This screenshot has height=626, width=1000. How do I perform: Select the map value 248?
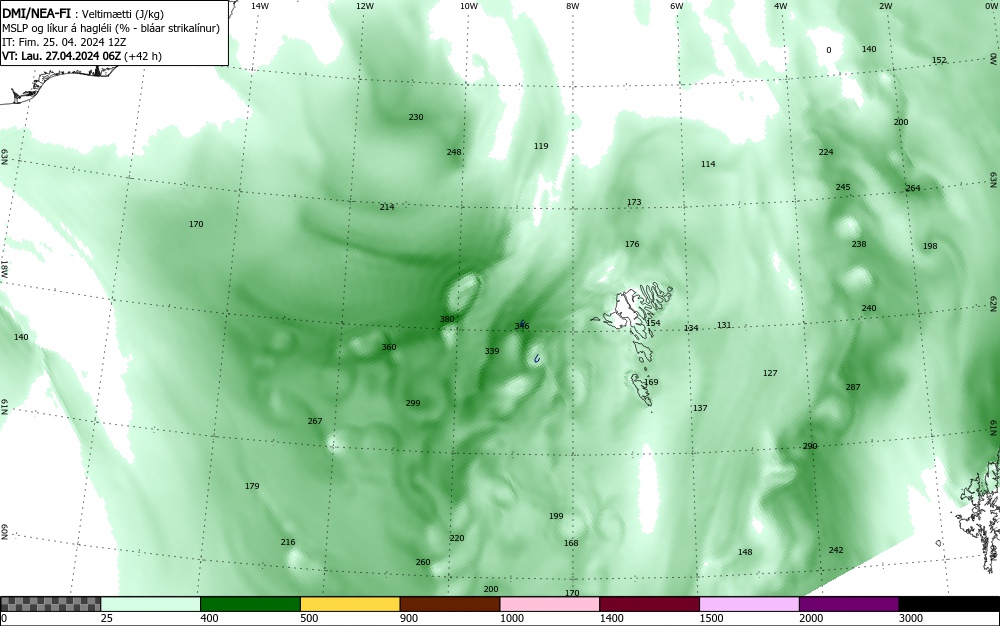coord(454,152)
